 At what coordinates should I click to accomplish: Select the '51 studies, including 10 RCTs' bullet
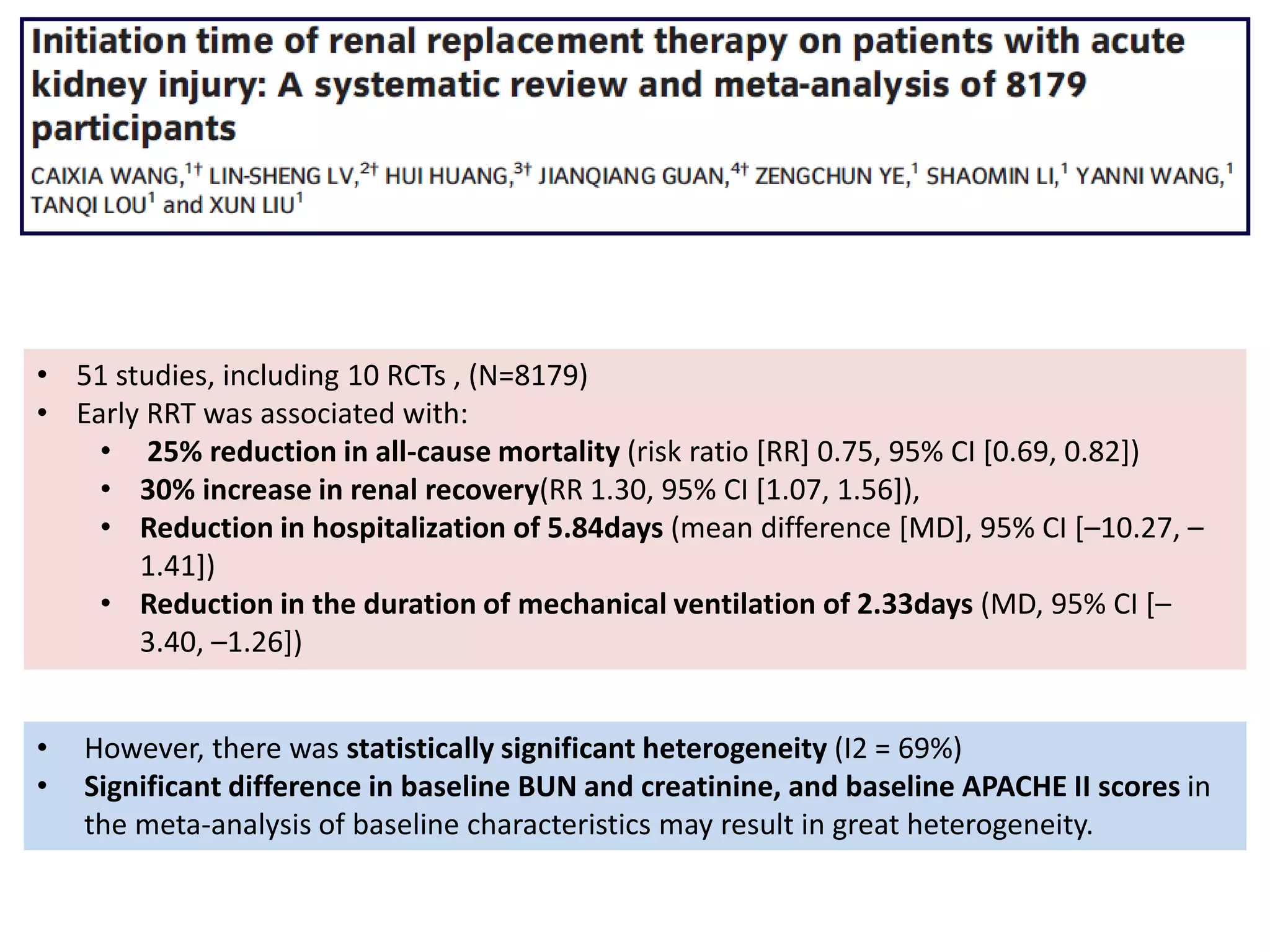point(332,376)
